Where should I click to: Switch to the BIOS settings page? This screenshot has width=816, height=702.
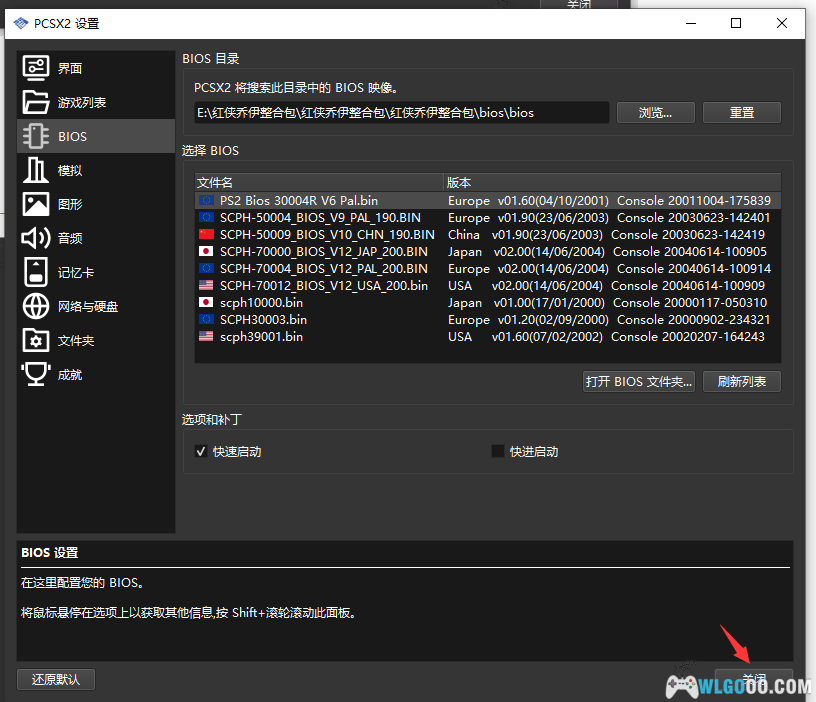point(73,136)
